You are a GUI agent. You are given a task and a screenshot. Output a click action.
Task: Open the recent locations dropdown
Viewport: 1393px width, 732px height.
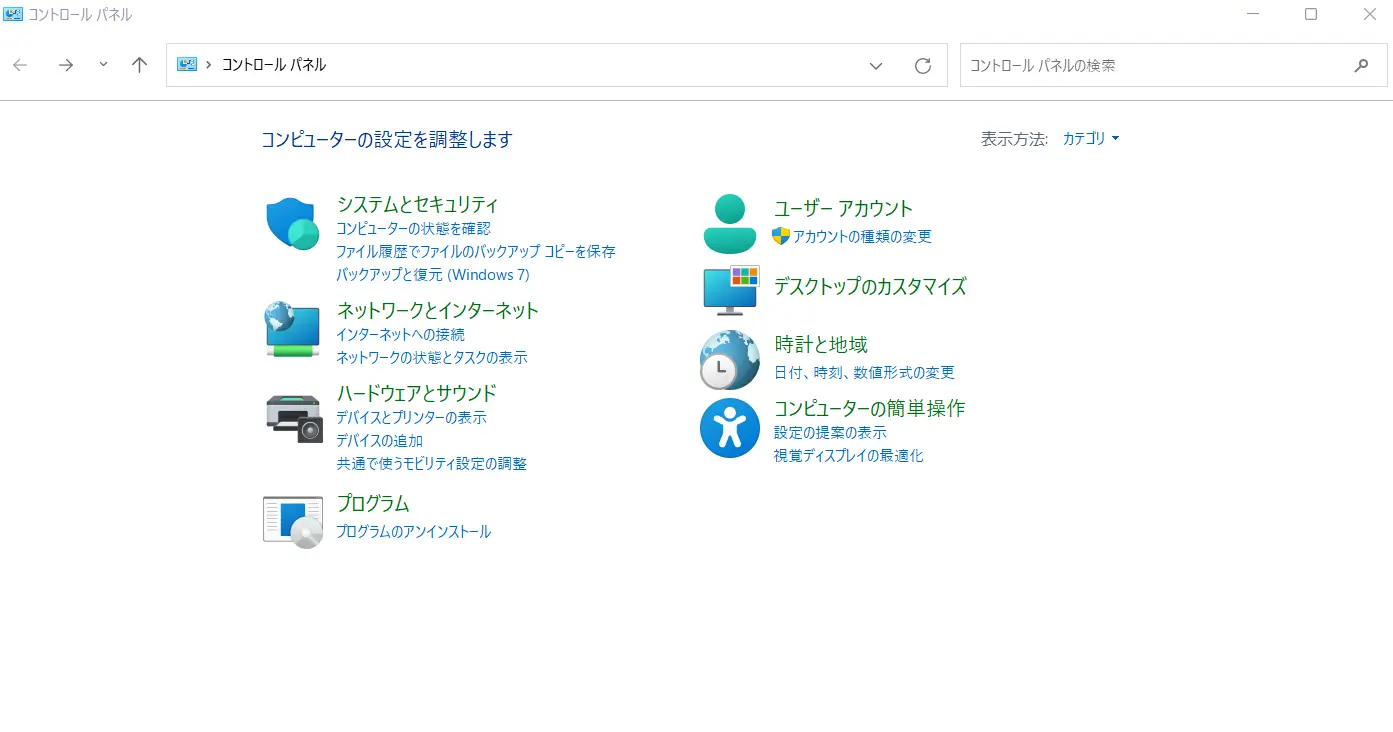tap(103, 65)
